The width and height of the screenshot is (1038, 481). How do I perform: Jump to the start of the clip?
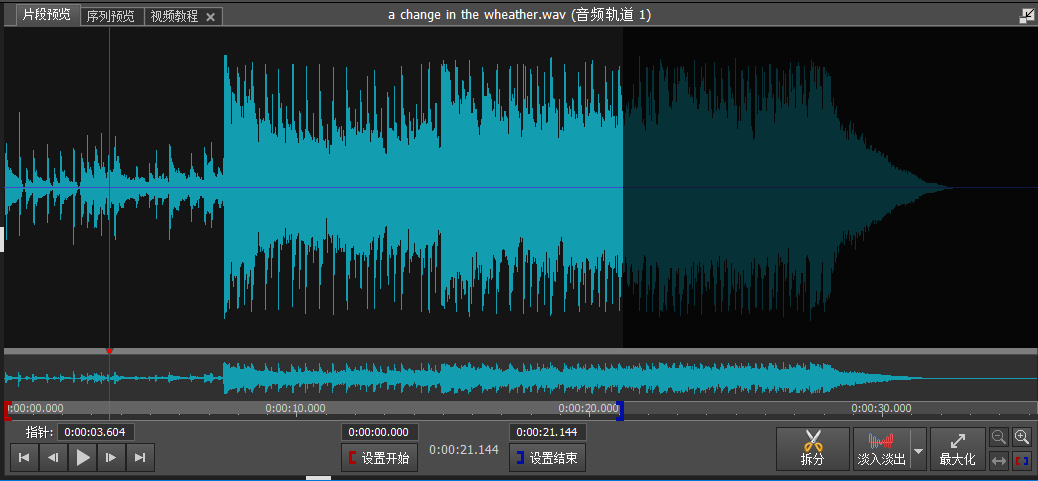click(24, 457)
